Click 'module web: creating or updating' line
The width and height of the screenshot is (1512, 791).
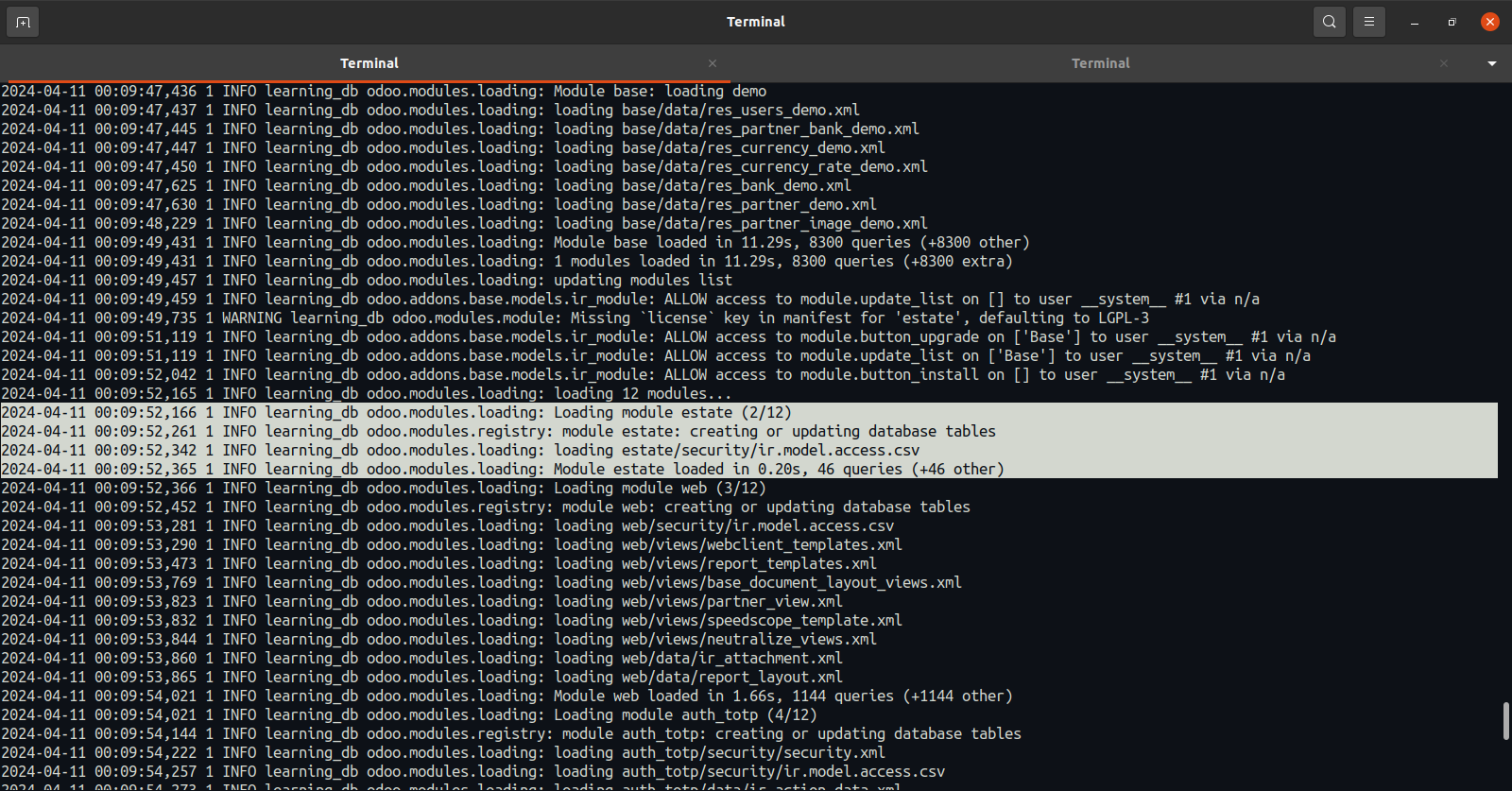(486, 507)
